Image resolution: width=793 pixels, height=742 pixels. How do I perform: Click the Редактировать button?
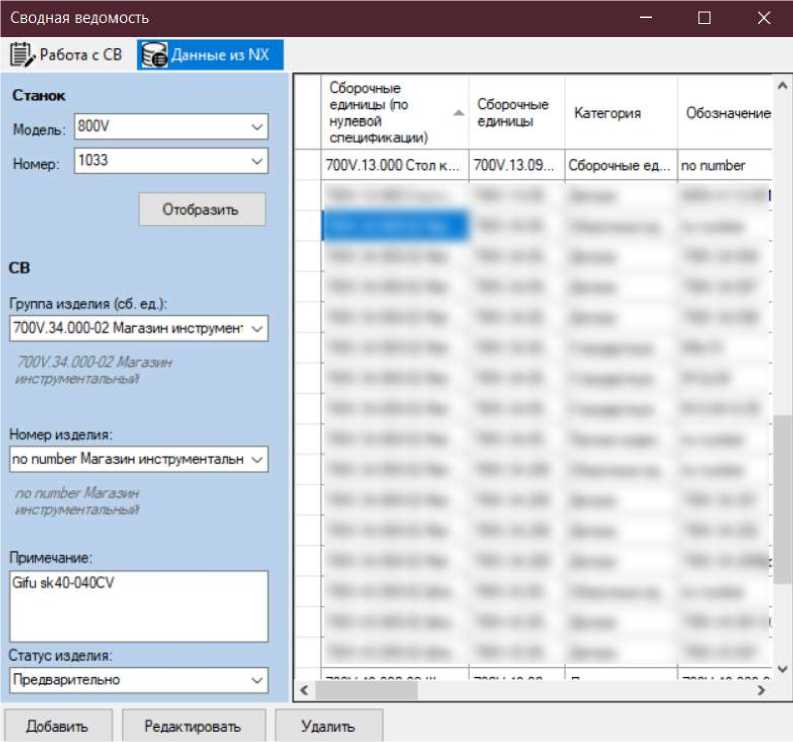tap(193, 726)
